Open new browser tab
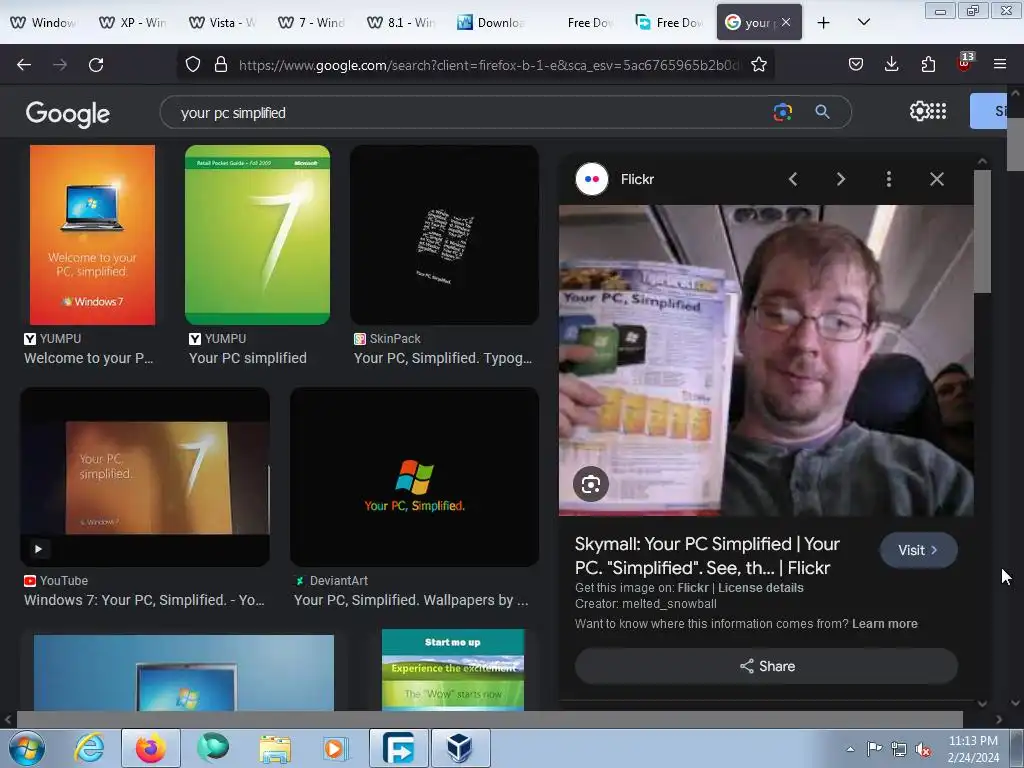Viewport: 1024px width, 768px height. point(824,23)
